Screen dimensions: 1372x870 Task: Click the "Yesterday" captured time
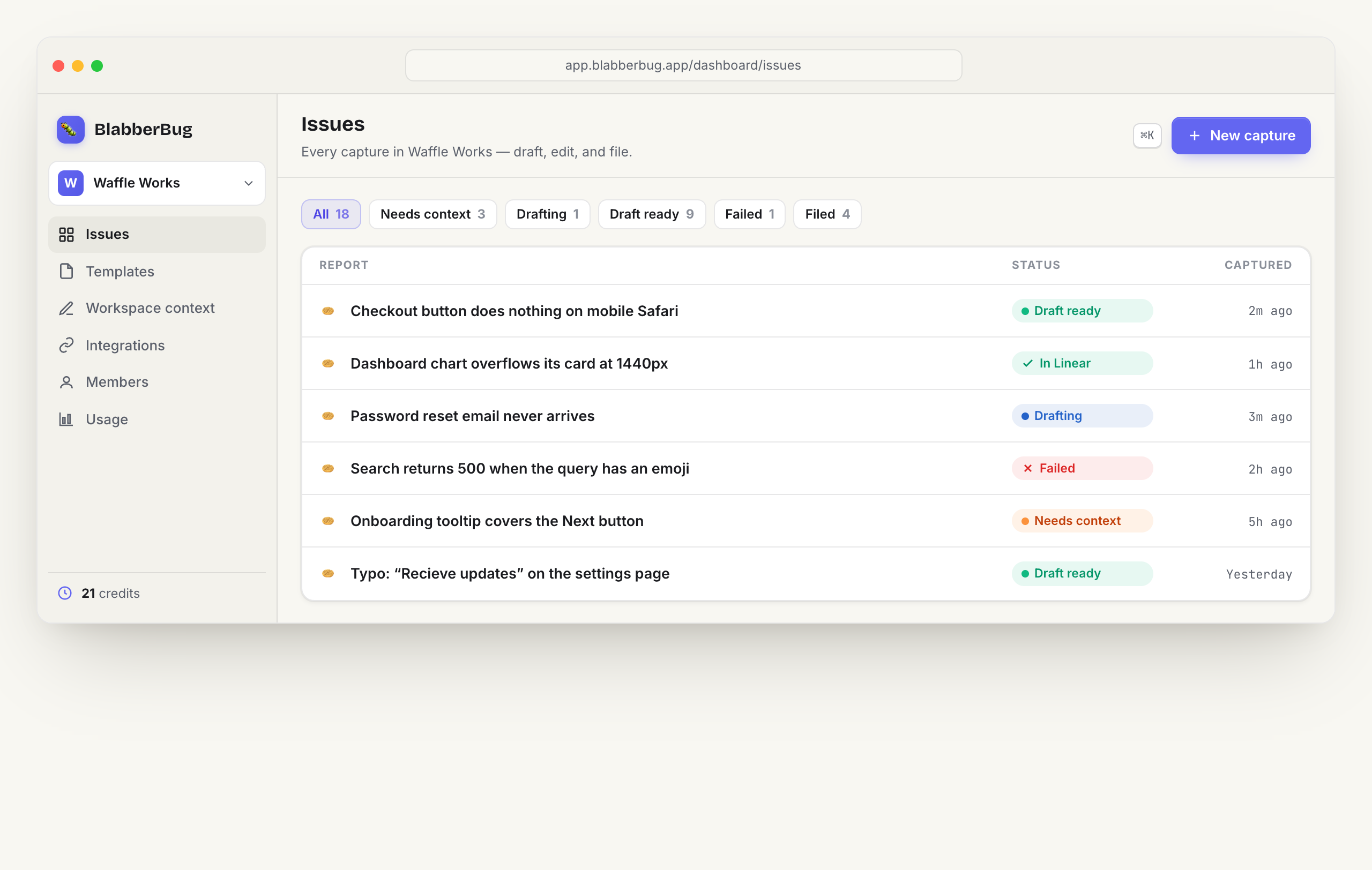tap(1259, 574)
